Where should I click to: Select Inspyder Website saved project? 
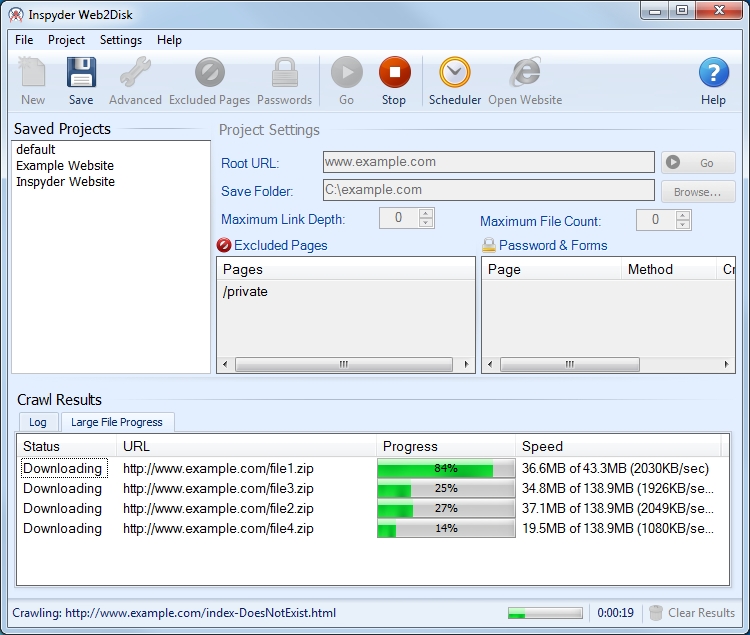click(x=65, y=182)
